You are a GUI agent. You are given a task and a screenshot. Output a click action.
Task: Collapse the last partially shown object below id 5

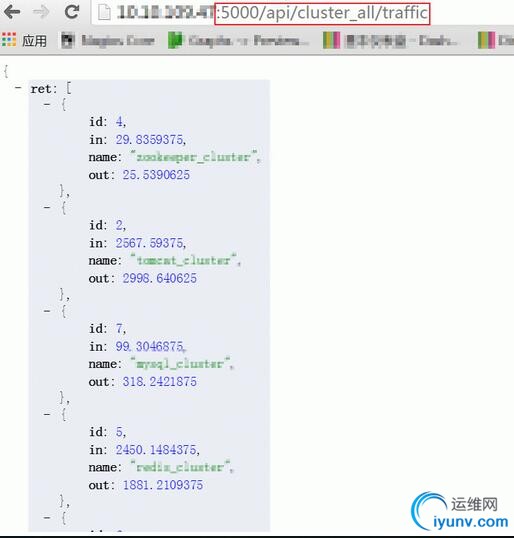(x=47, y=517)
